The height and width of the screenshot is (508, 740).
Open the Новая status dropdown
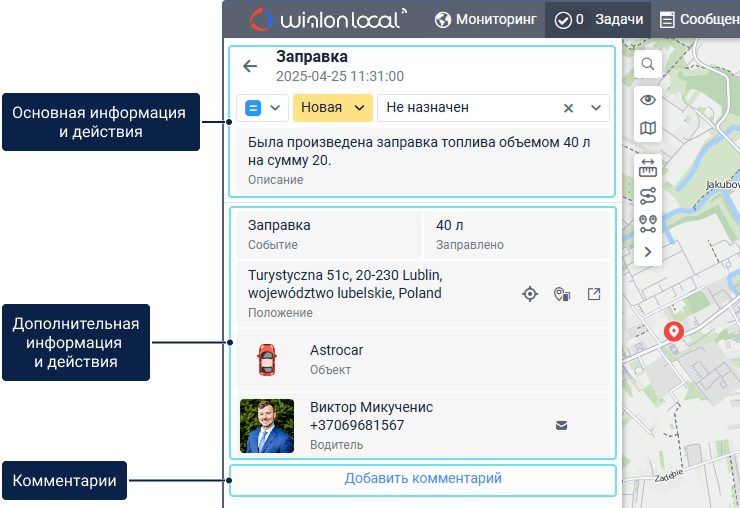pos(332,108)
